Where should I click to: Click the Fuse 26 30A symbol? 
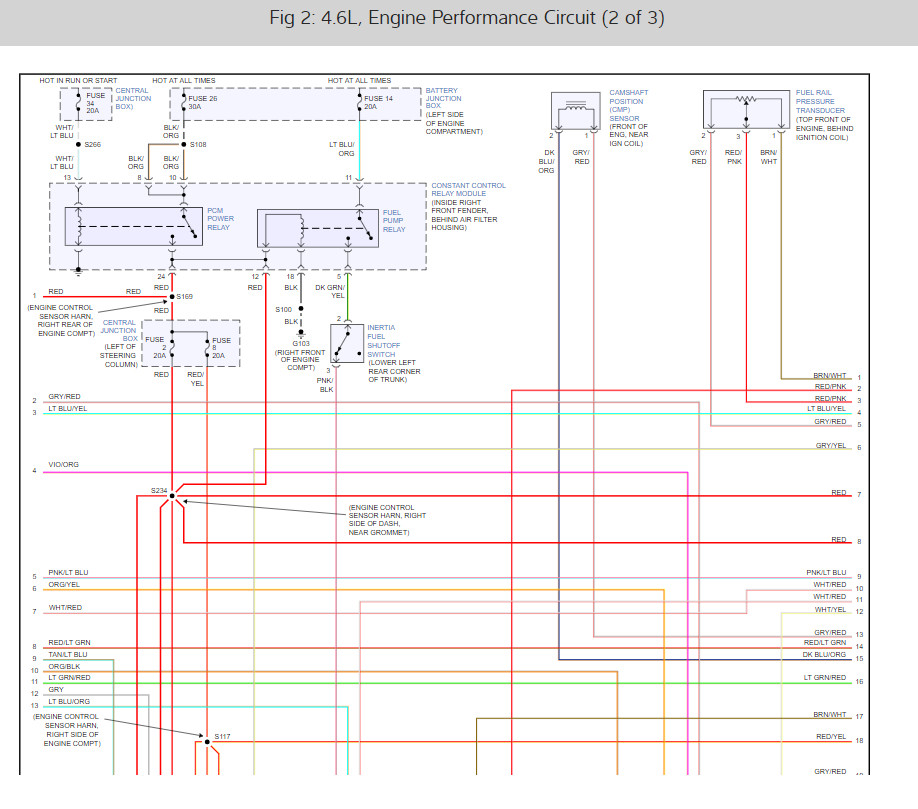click(x=184, y=104)
